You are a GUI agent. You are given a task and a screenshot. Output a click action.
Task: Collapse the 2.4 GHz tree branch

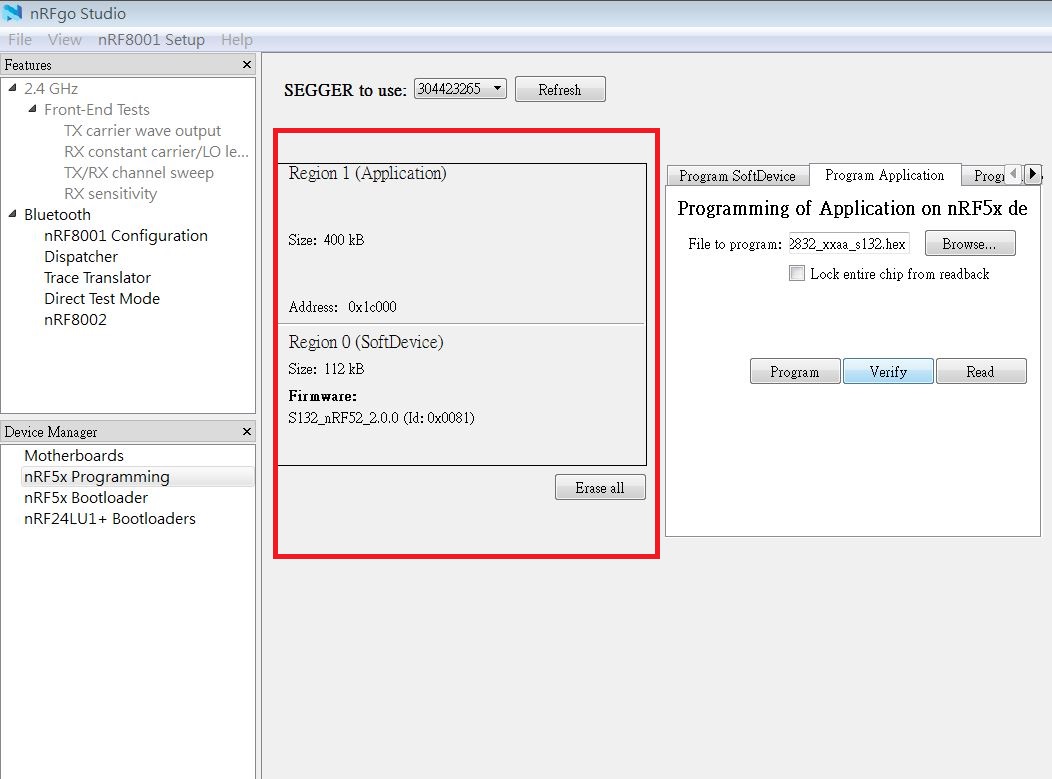[x=14, y=88]
